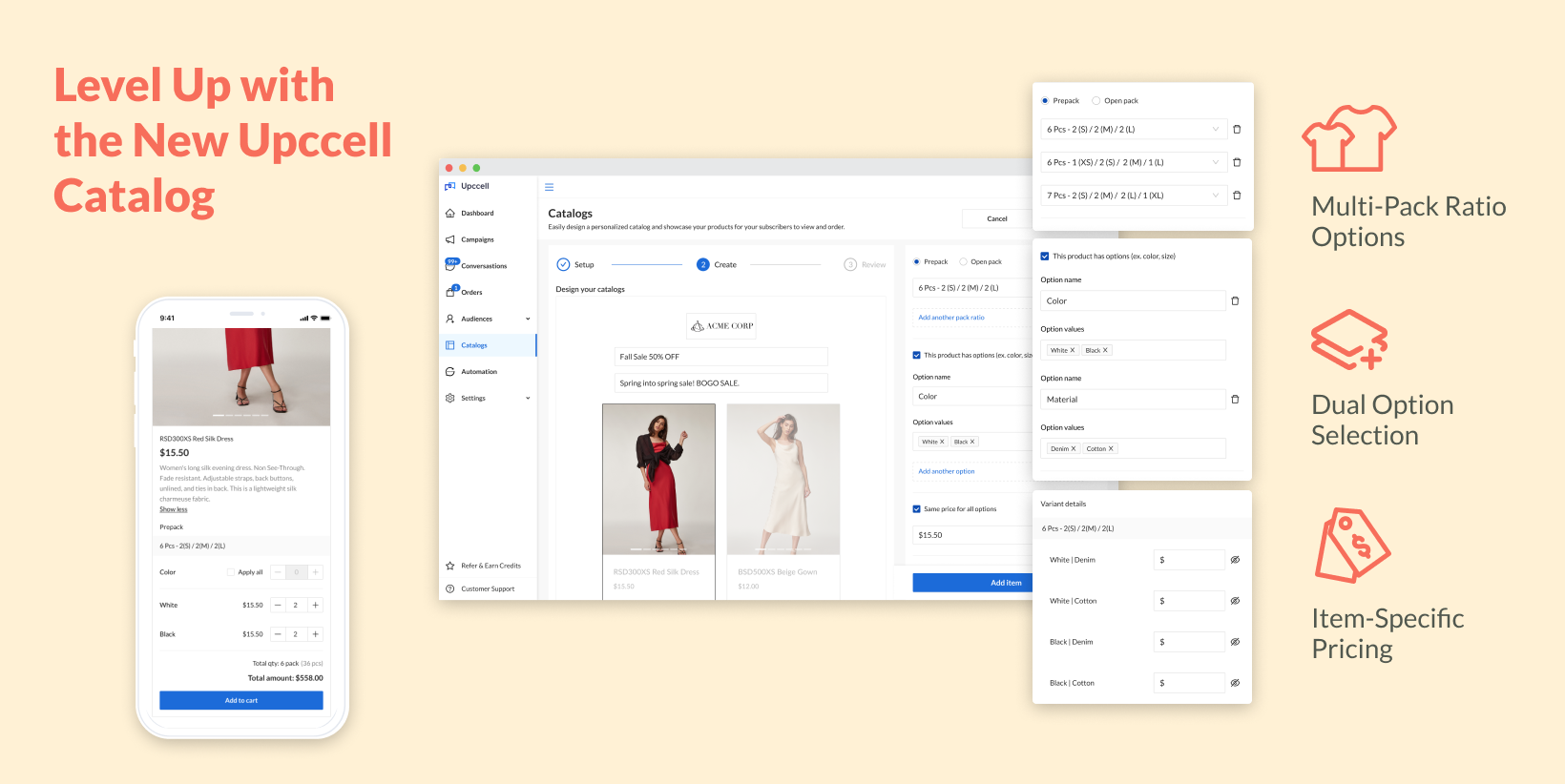Click the 'Add another pack ratio' link
The width and height of the screenshot is (1565, 784).
coord(951,318)
